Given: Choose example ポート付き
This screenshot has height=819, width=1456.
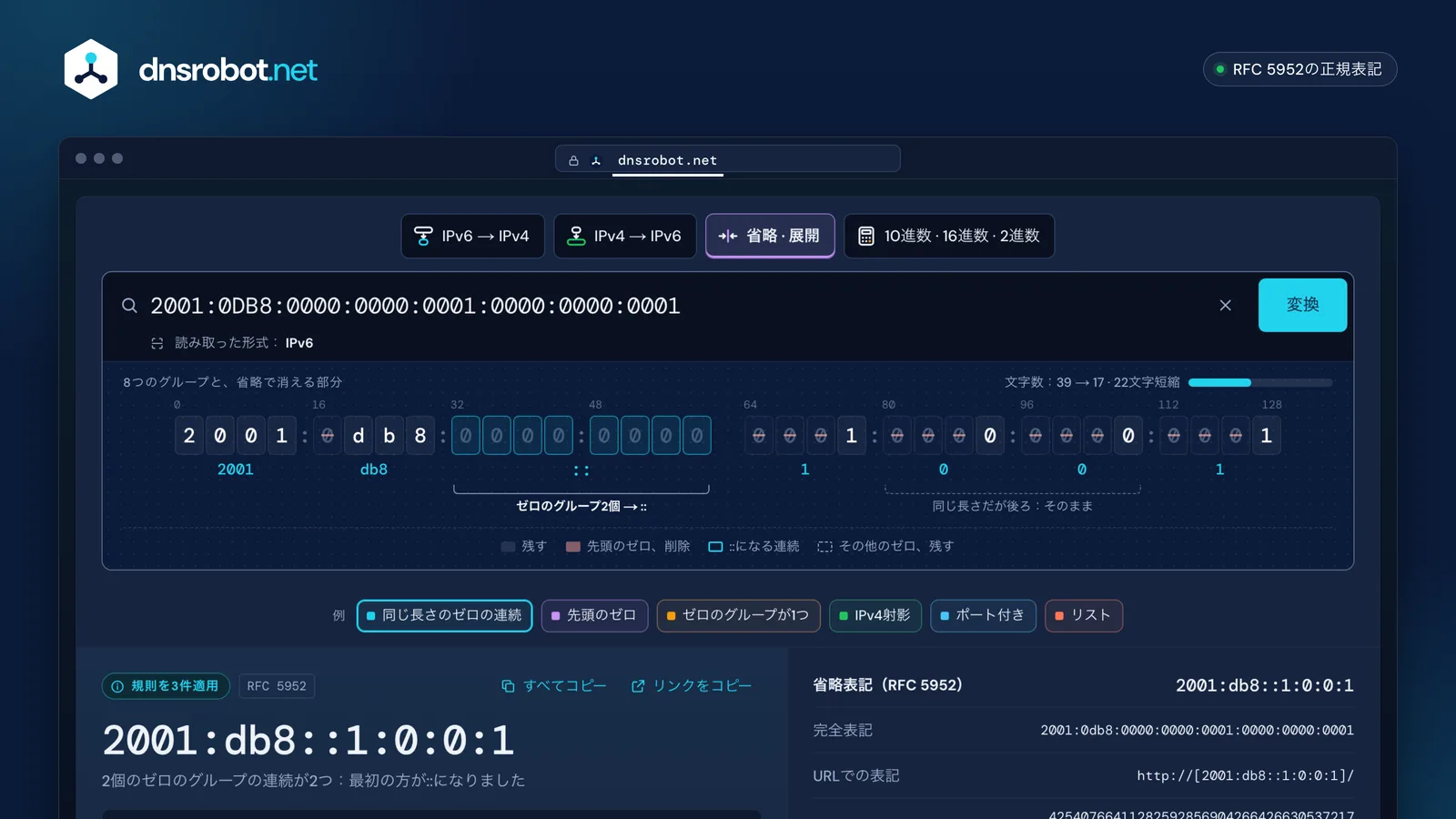Looking at the screenshot, I should click(983, 616).
